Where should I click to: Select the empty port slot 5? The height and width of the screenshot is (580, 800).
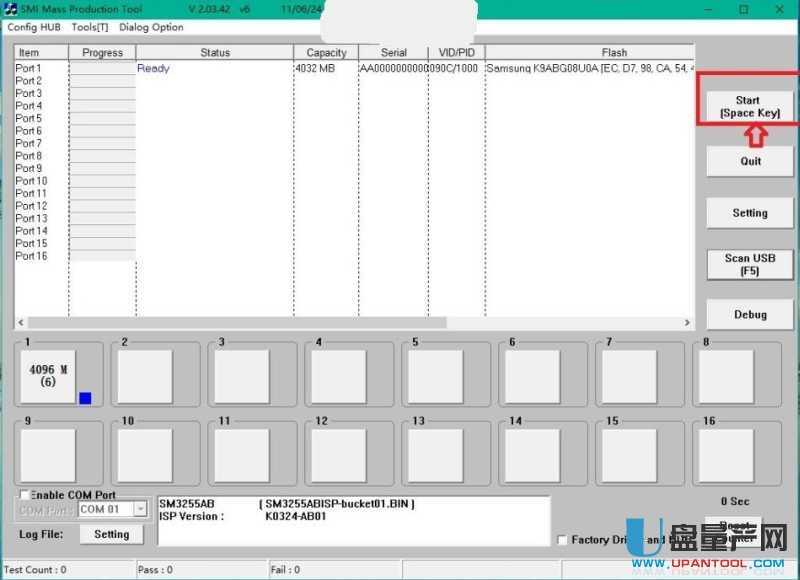tap(435, 376)
